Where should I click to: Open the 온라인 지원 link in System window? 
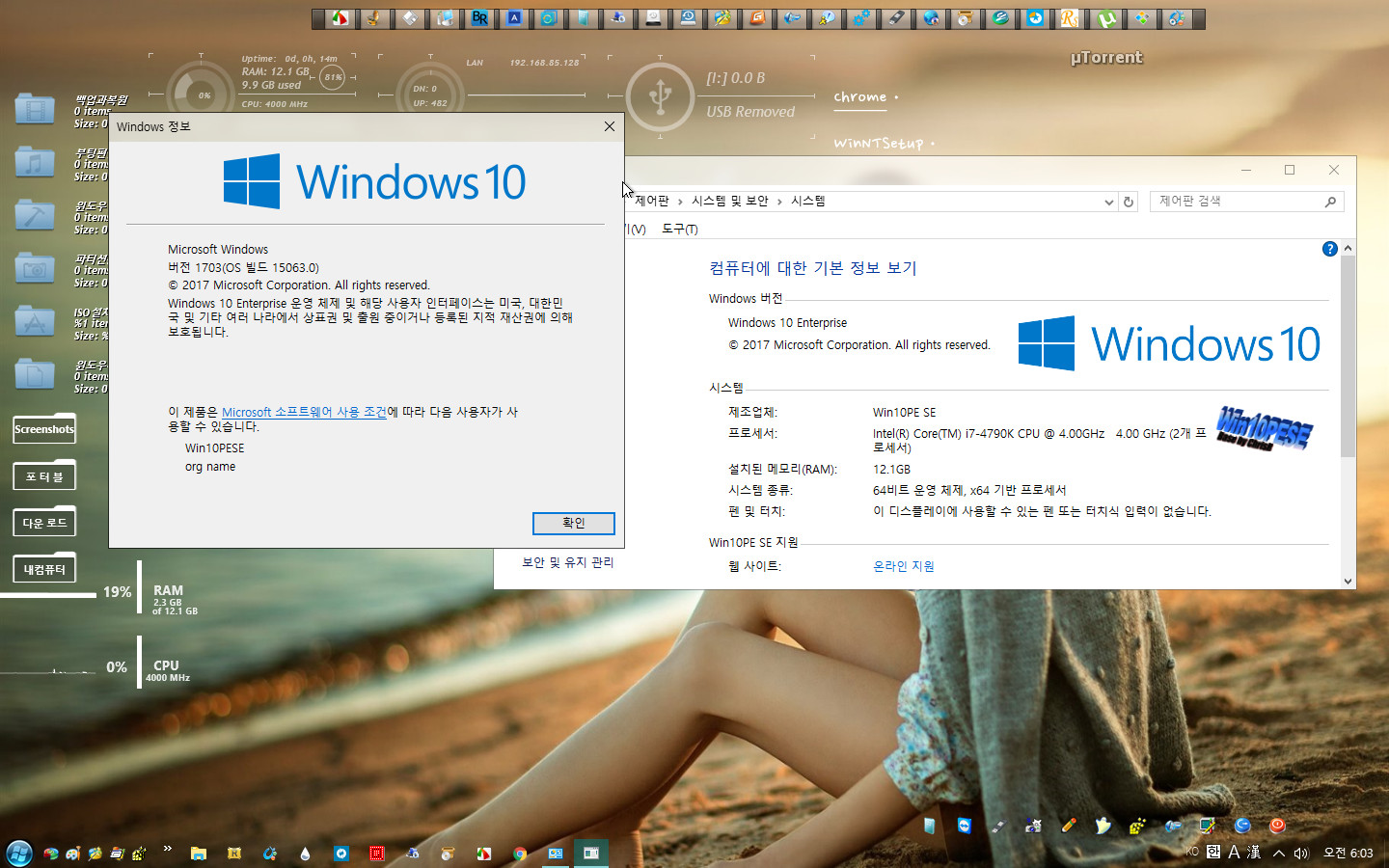point(903,566)
